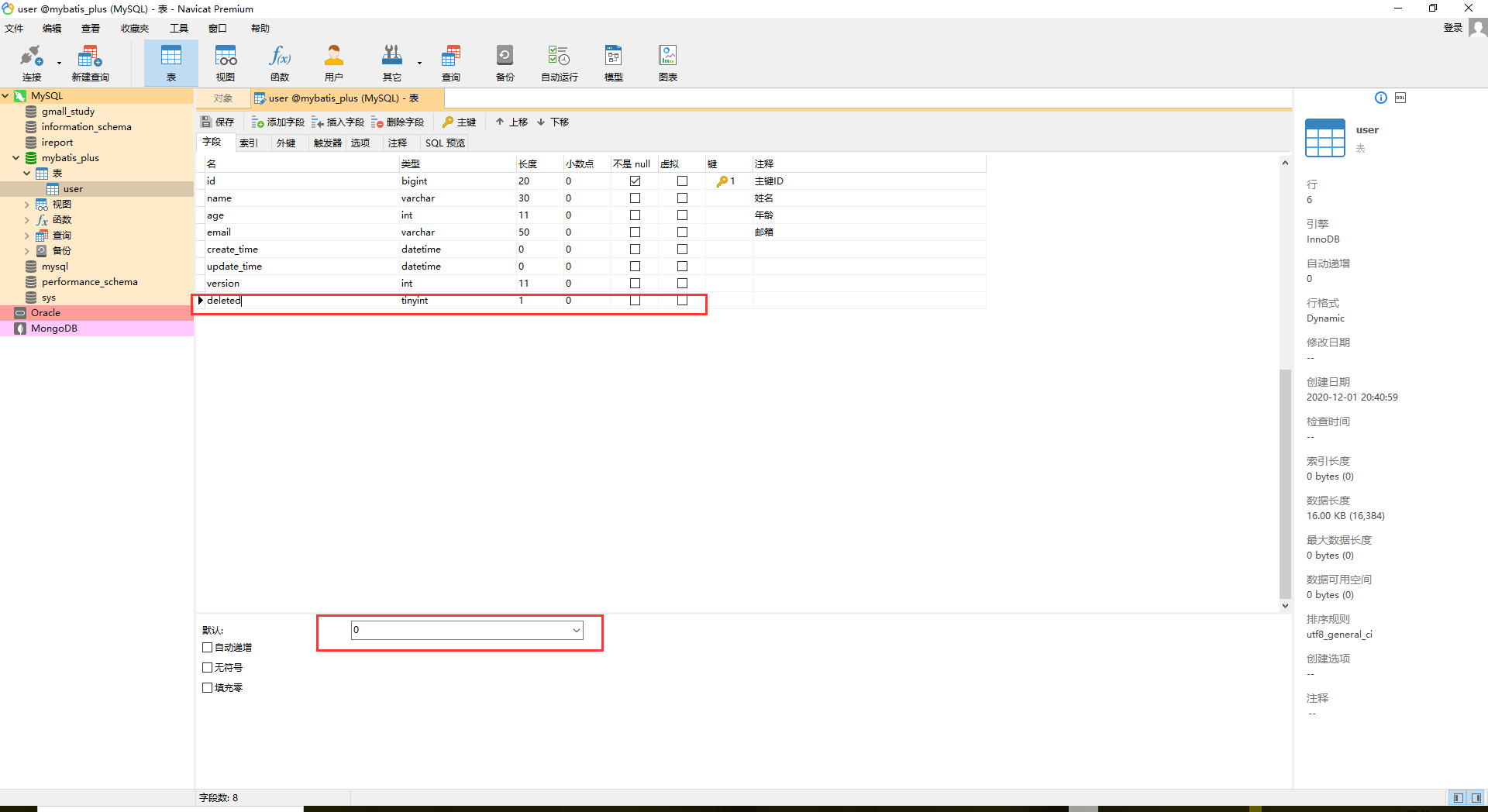Viewport: 1488px width, 812px height.
Task: Collapse the 表 tables node
Action: click(27, 174)
